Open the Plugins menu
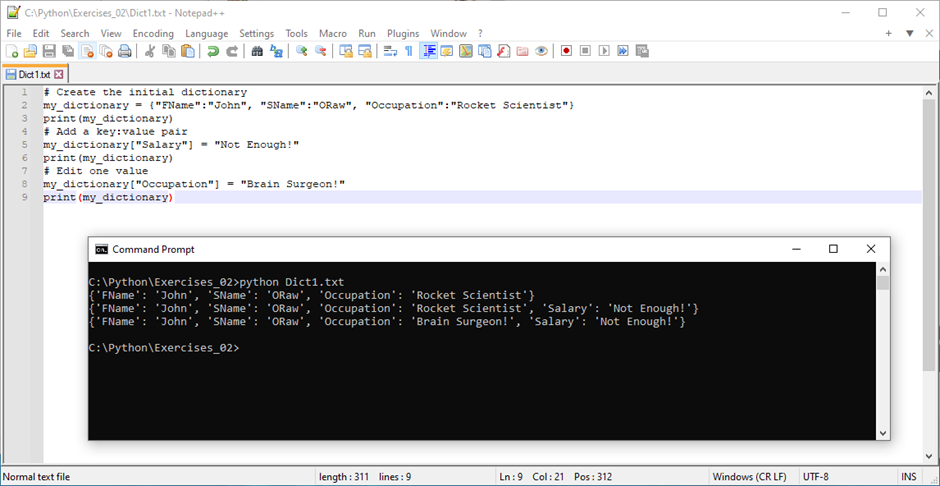This screenshot has width=940, height=486. pyautogui.click(x=403, y=33)
